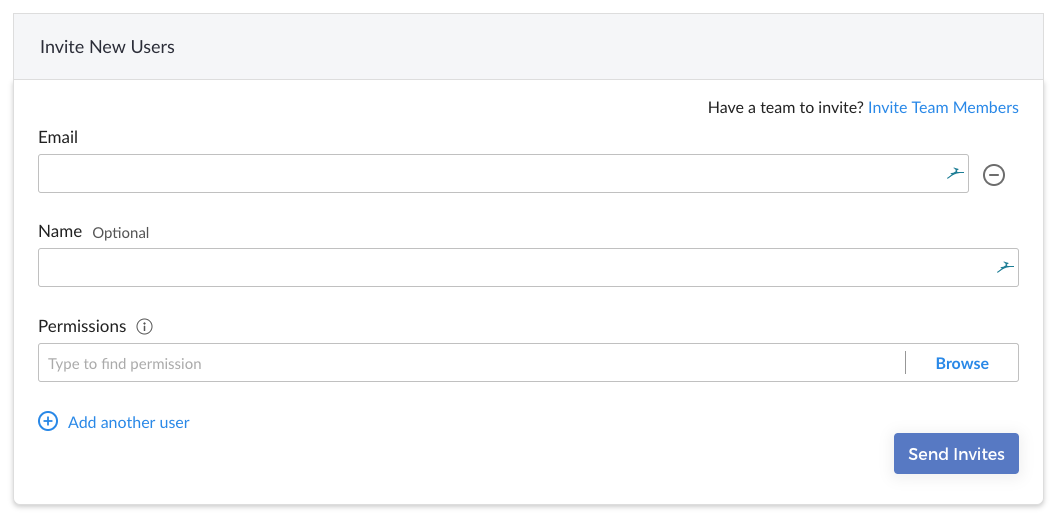Click the divider beside the Browse button
Viewport: 1058px width, 524px height.
coord(905,363)
